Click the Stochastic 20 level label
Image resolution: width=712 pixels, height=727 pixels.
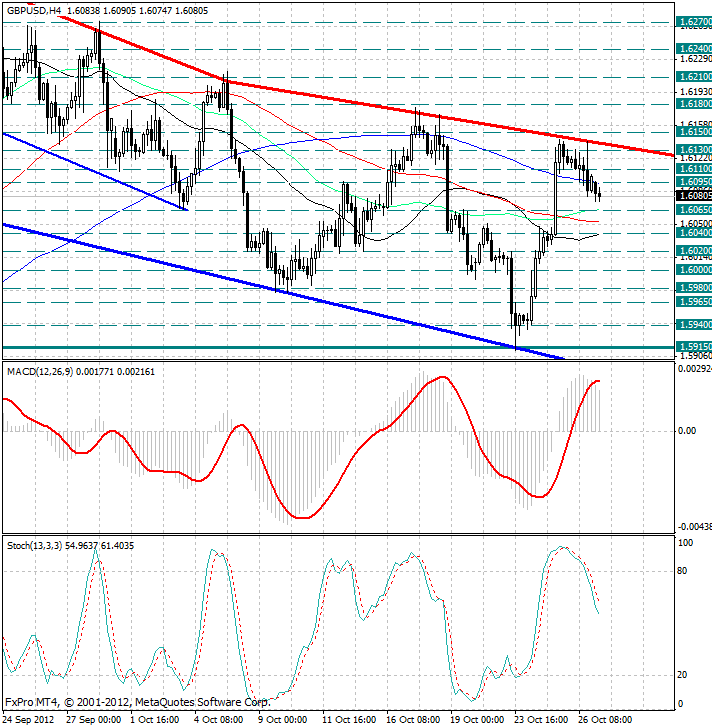[682, 675]
